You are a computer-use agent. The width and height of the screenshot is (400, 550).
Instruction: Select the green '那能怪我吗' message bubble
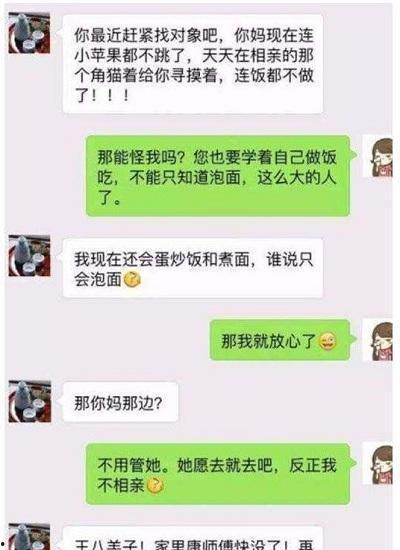coord(218,176)
